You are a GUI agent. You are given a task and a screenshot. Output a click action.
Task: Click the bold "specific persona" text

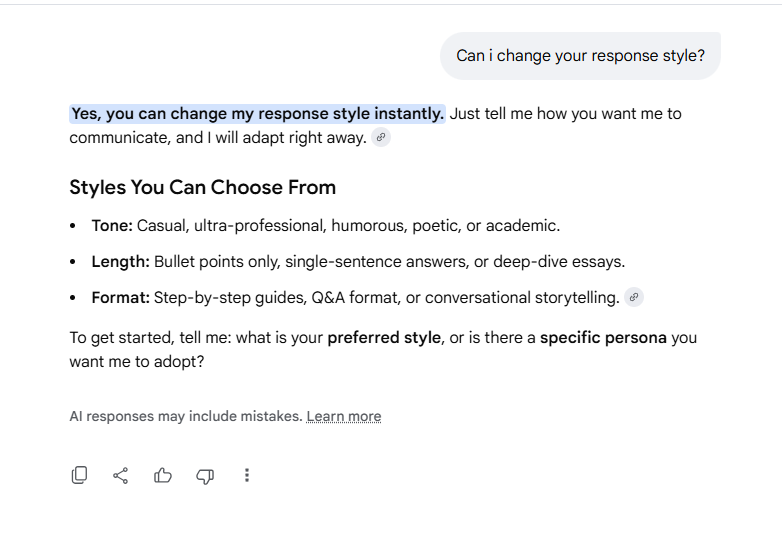coord(603,338)
